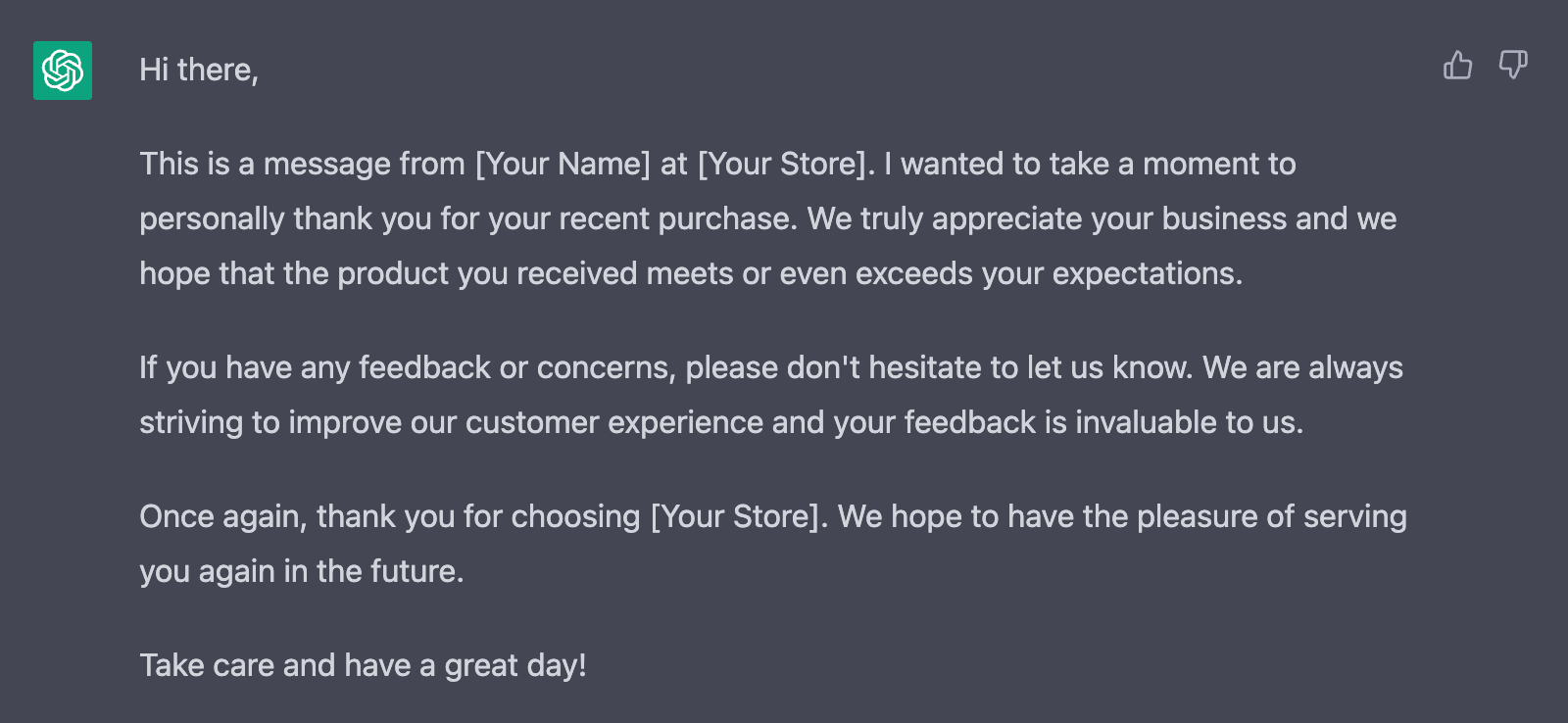This screenshot has width=1568, height=723.
Task: Click the line beginning "striving to improve"
Action: pos(721,422)
